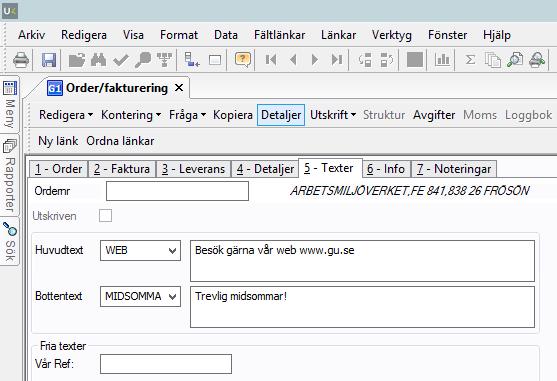This screenshot has height=381, width=557.
Task: Click the Trevlig midsommar text area
Action: pyautogui.click(x=362, y=307)
